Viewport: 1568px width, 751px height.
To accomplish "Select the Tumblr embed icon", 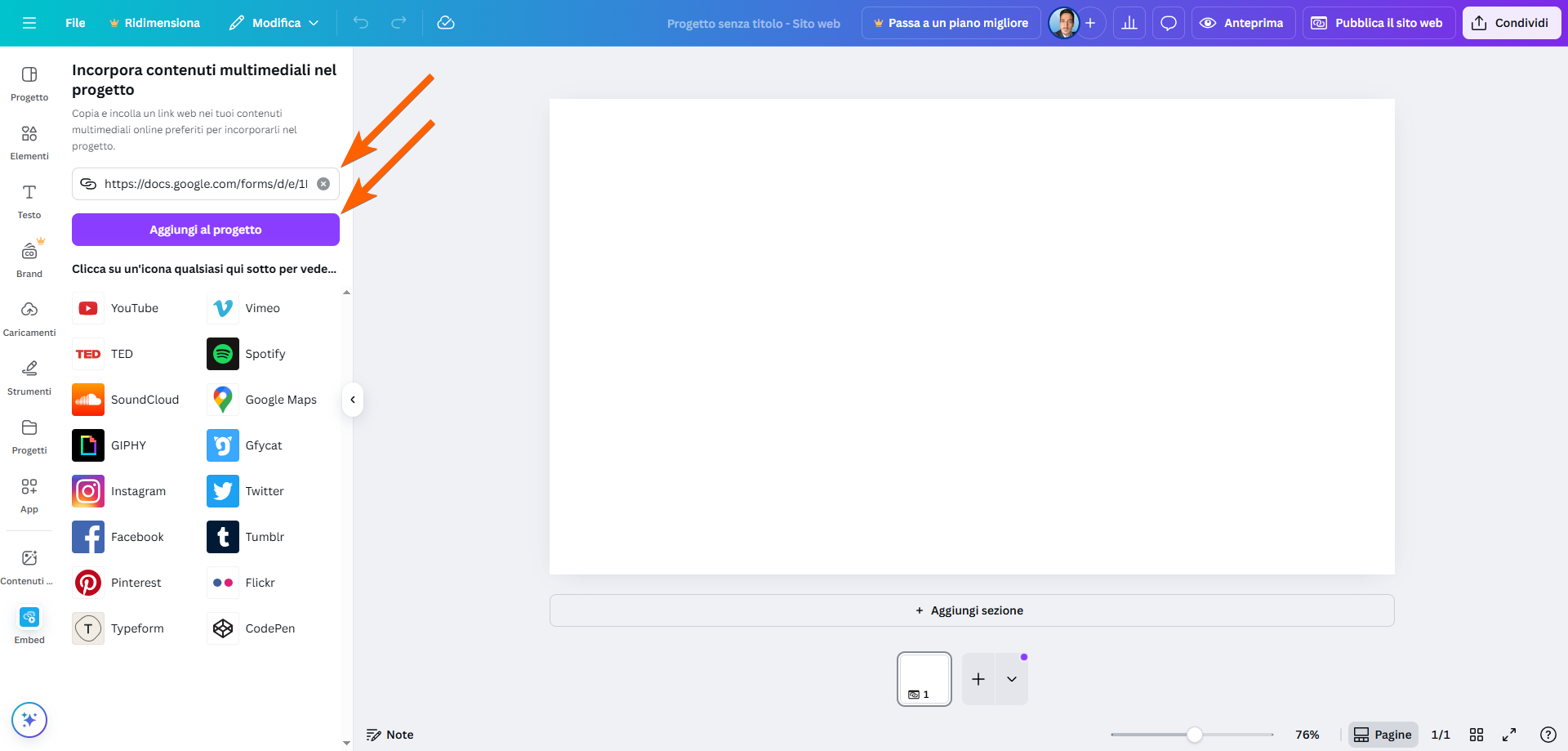I will 223,537.
